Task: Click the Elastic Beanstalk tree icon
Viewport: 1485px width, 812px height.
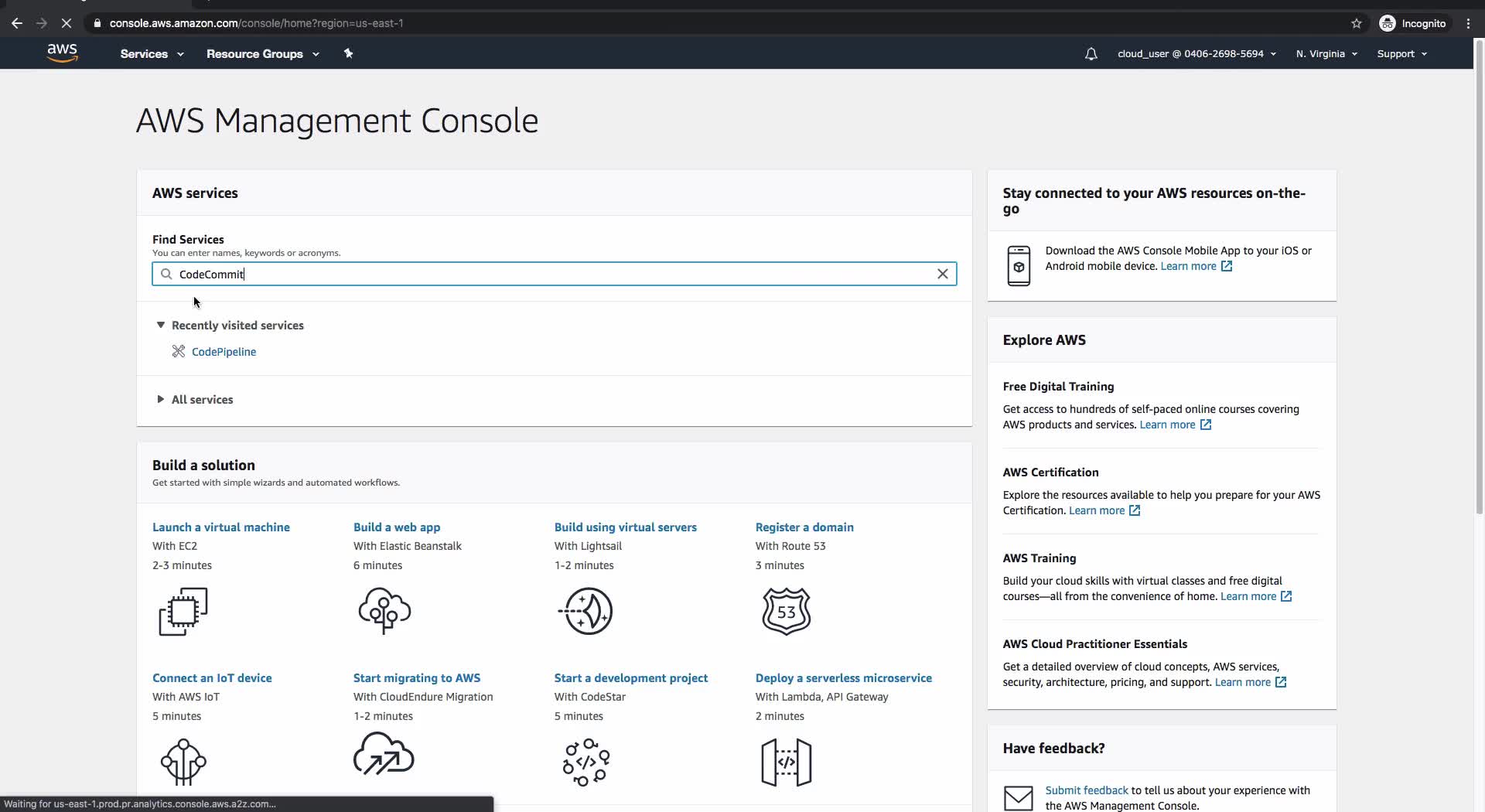Action: click(x=384, y=610)
